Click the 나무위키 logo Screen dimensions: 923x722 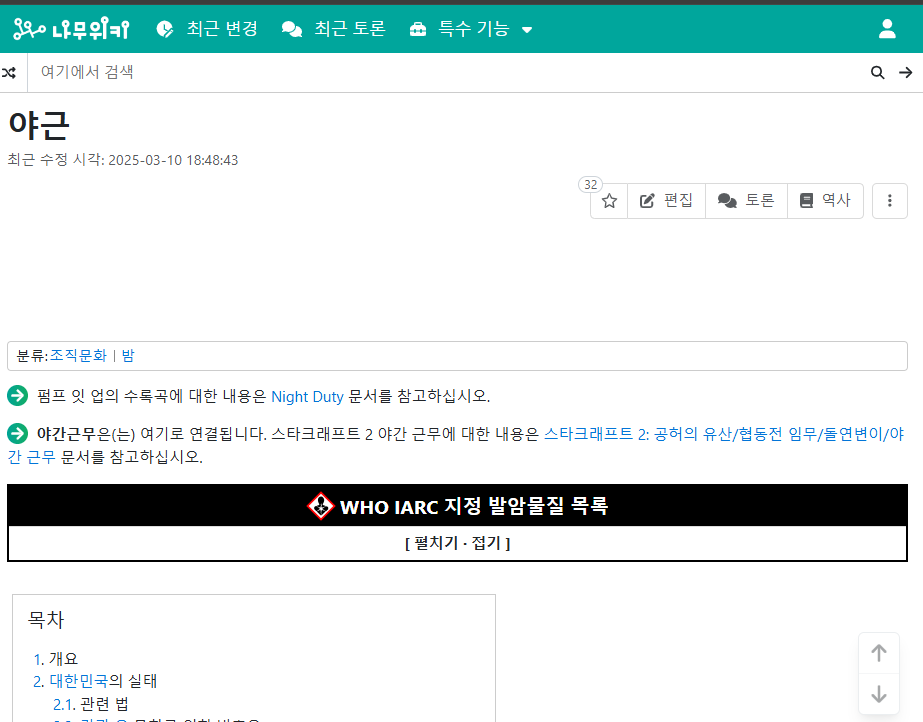pyautogui.click(x=71, y=29)
